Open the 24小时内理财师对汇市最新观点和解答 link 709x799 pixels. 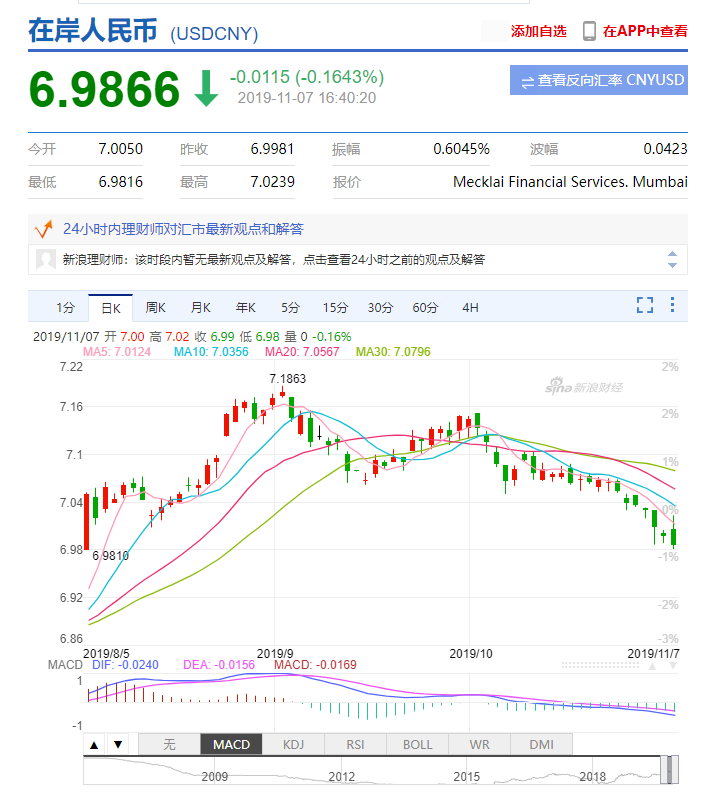(183, 229)
